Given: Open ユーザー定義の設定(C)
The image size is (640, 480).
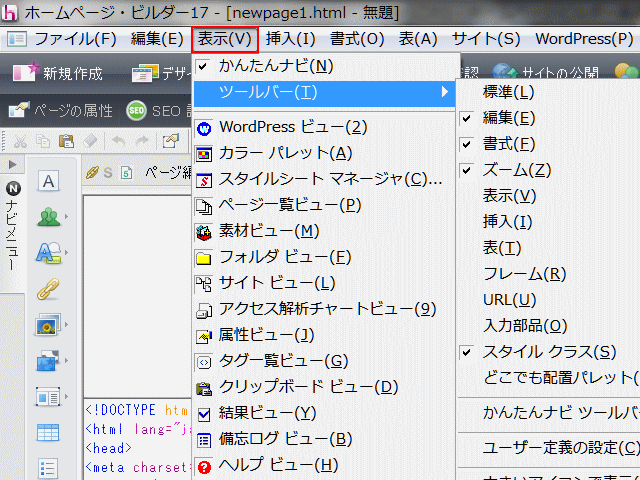Looking at the screenshot, I should [549, 449].
